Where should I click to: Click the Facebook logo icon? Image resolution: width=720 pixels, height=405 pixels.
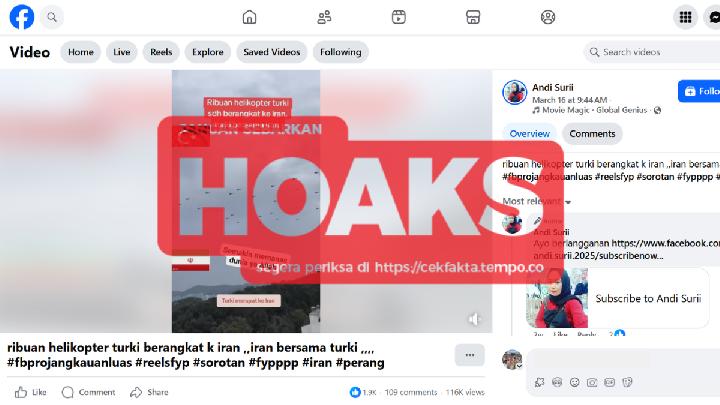click(x=22, y=17)
